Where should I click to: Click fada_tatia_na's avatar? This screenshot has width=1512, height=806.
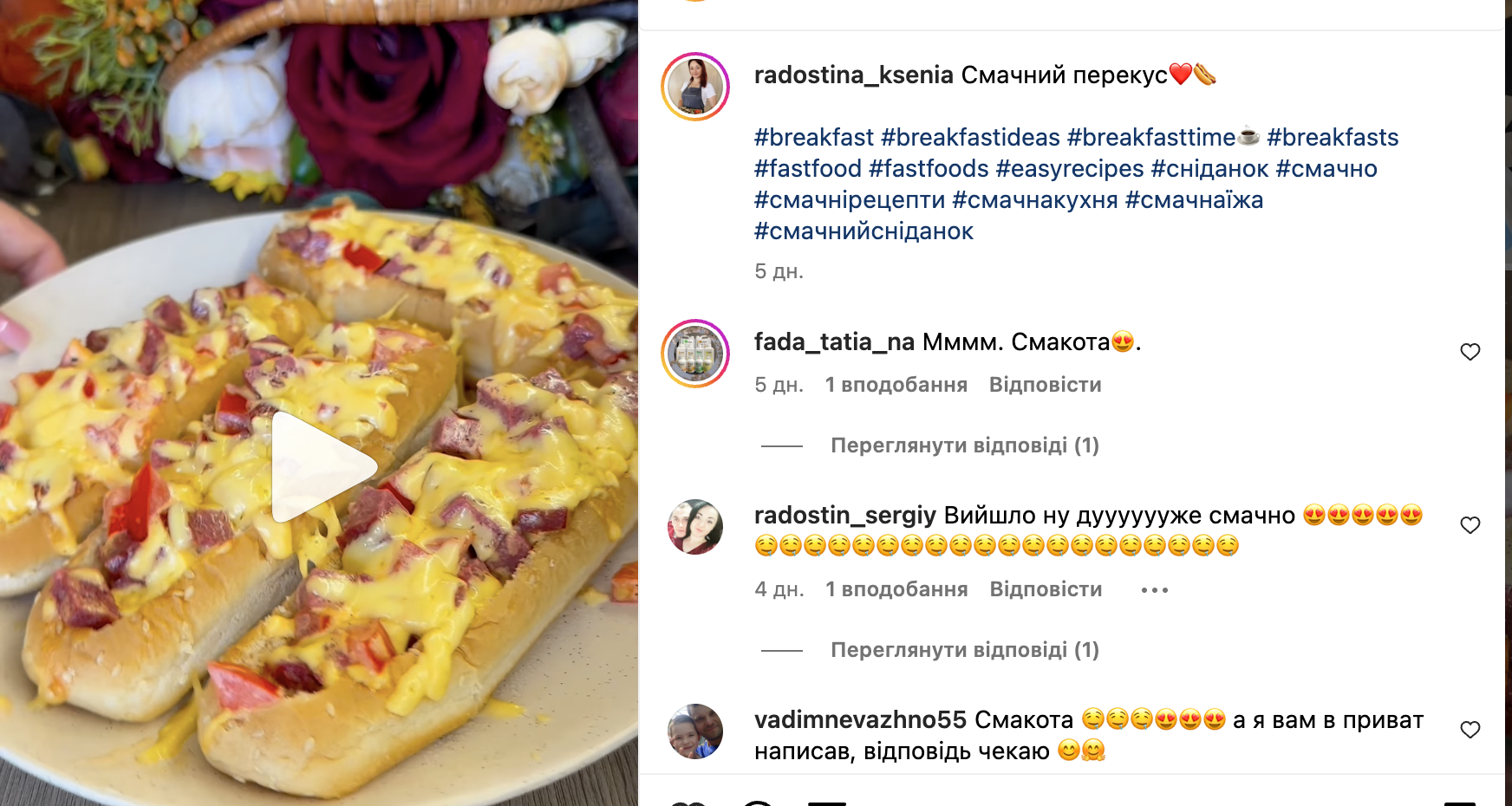pyautogui.click(x=695, y=354)
